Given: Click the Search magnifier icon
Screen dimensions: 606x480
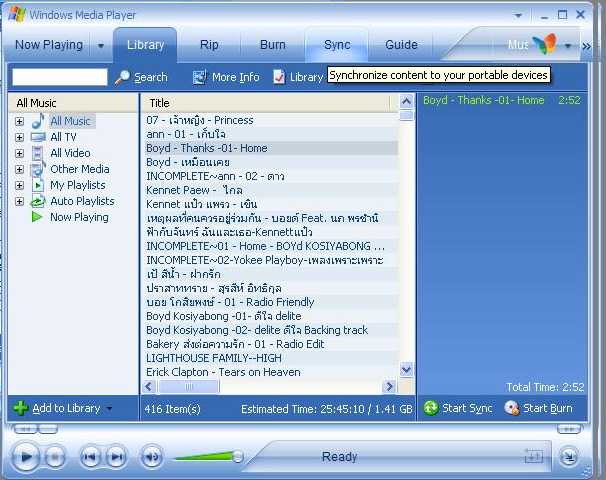Looking at the screenshot, I should coord(122,77).
